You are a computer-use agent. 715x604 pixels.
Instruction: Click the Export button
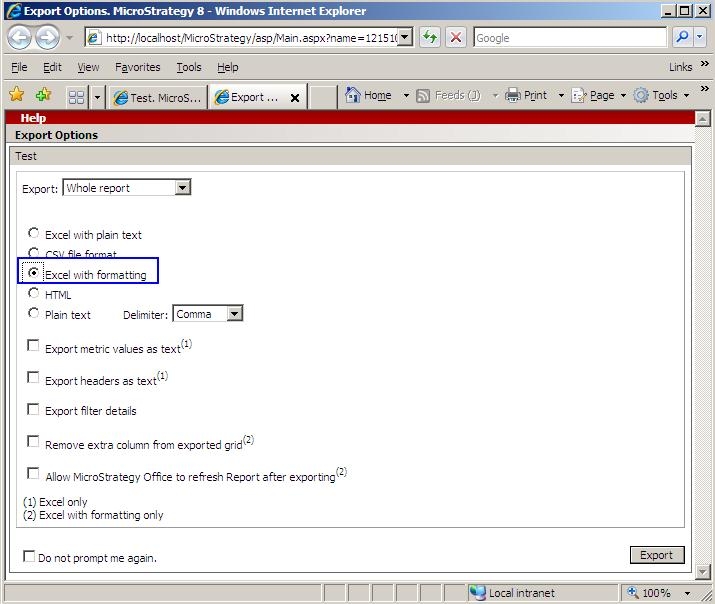(656, 555)
